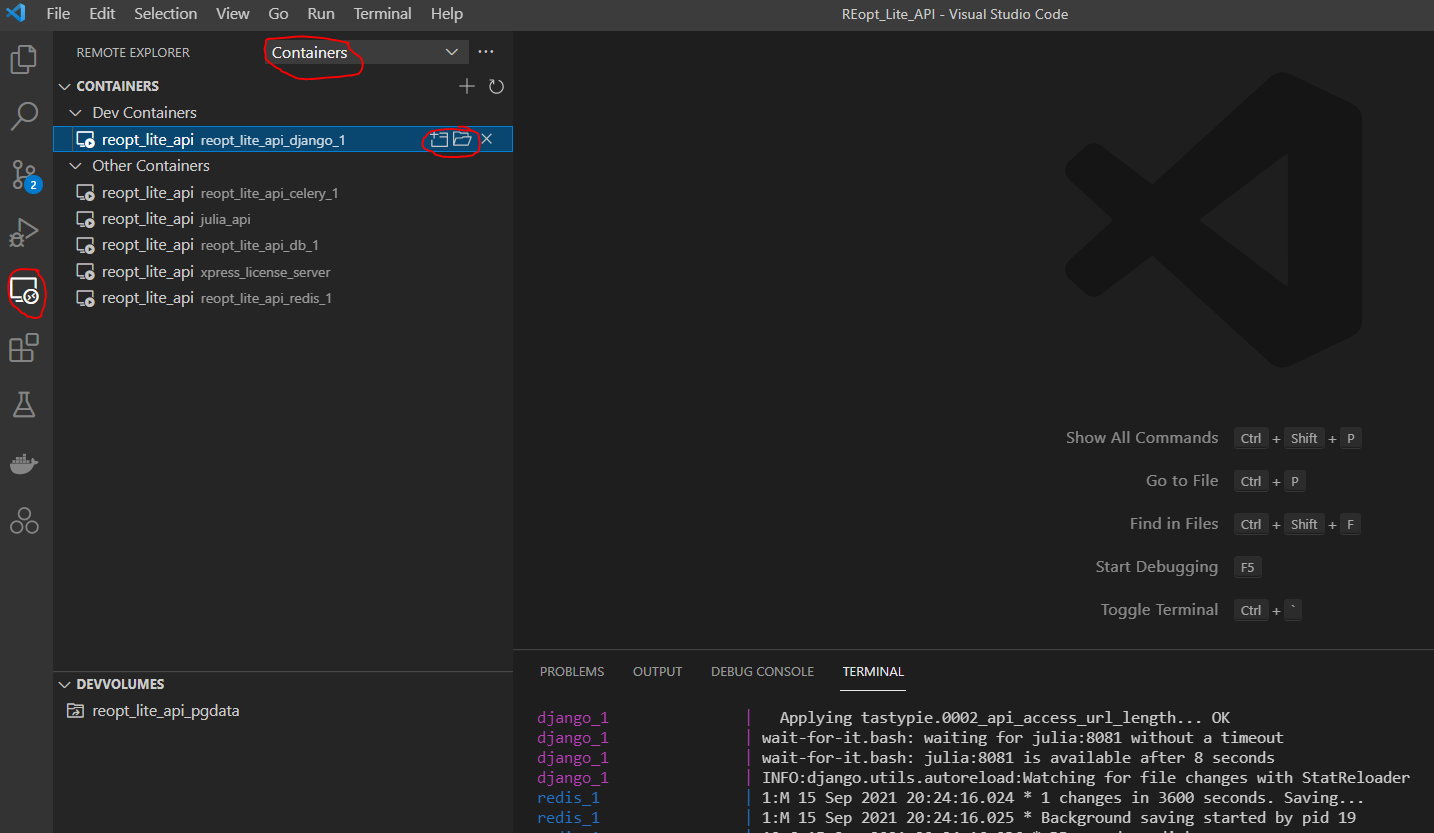Select the julia_api container
Viewport: 1434px width, 833px height.
225,219
